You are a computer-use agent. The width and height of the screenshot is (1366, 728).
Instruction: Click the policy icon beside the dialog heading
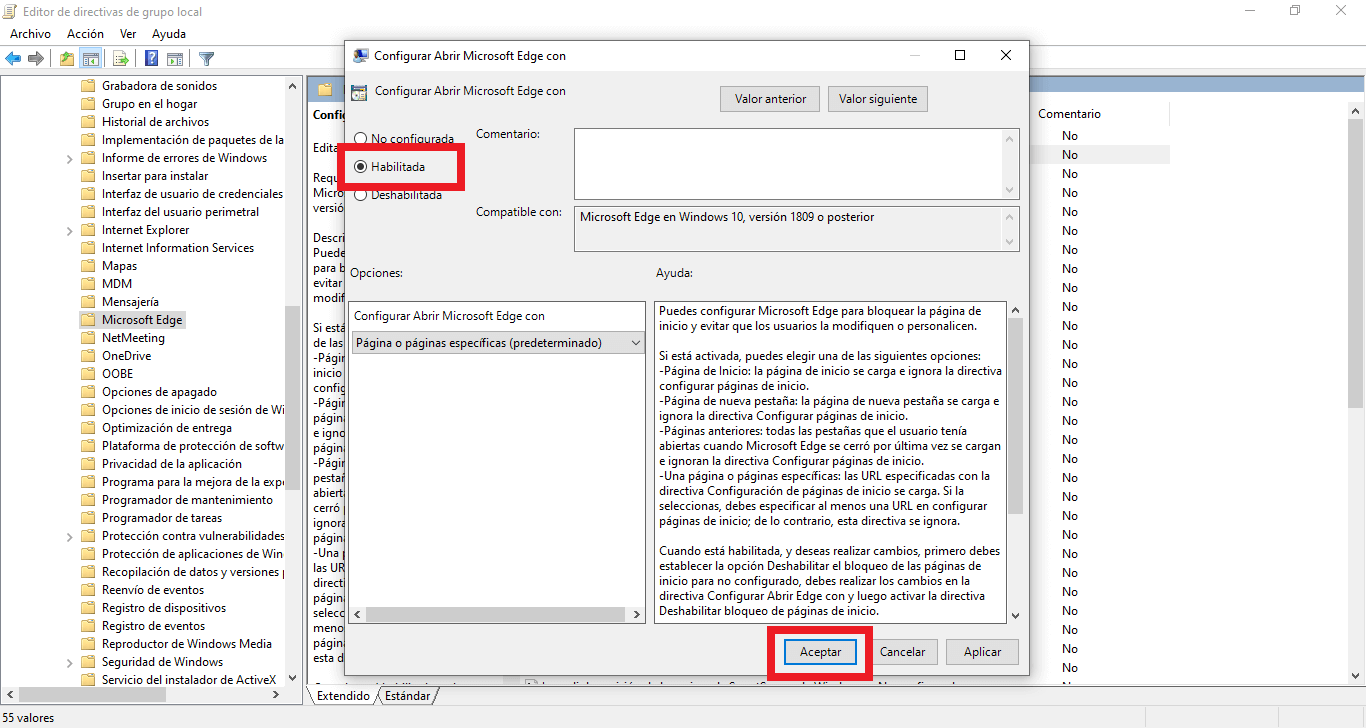[359, 92]
